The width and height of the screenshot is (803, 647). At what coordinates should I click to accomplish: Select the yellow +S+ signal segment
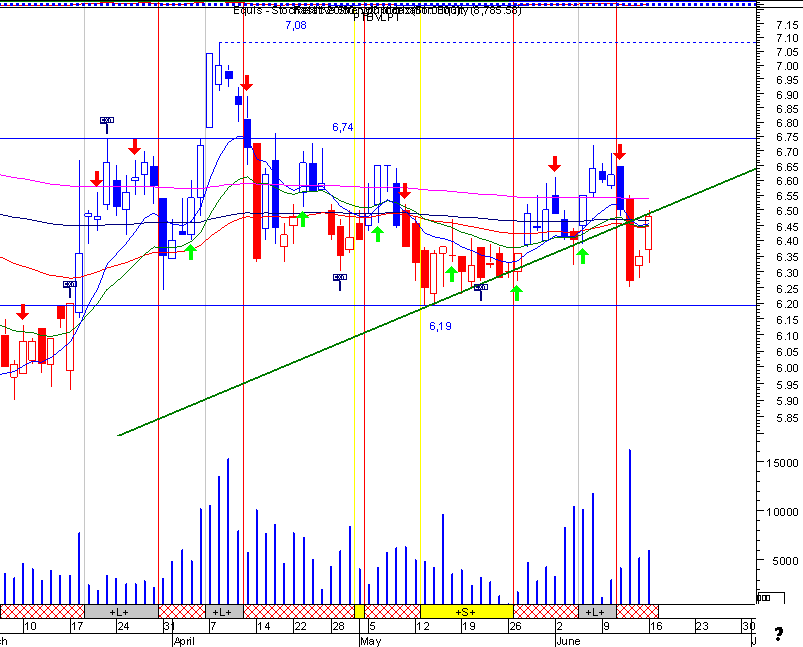click(x=467, y=612)
